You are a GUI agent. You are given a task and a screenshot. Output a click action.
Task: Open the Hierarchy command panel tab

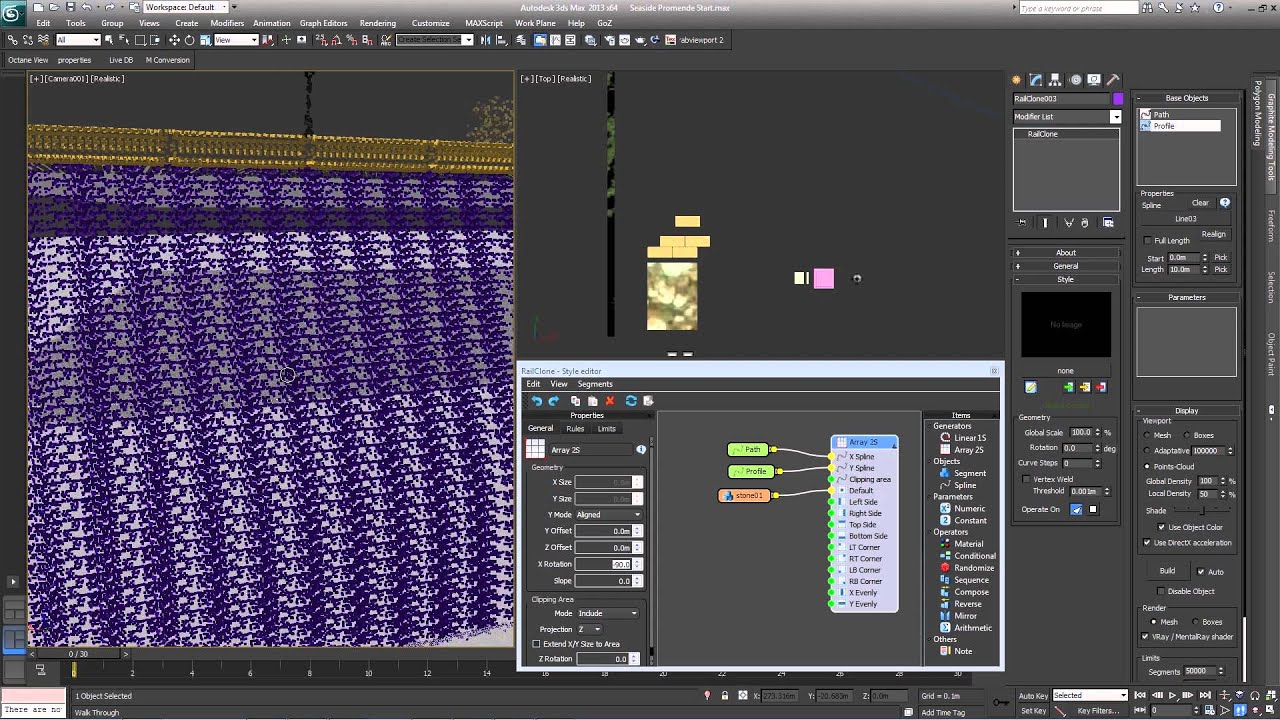[1056, 80]
